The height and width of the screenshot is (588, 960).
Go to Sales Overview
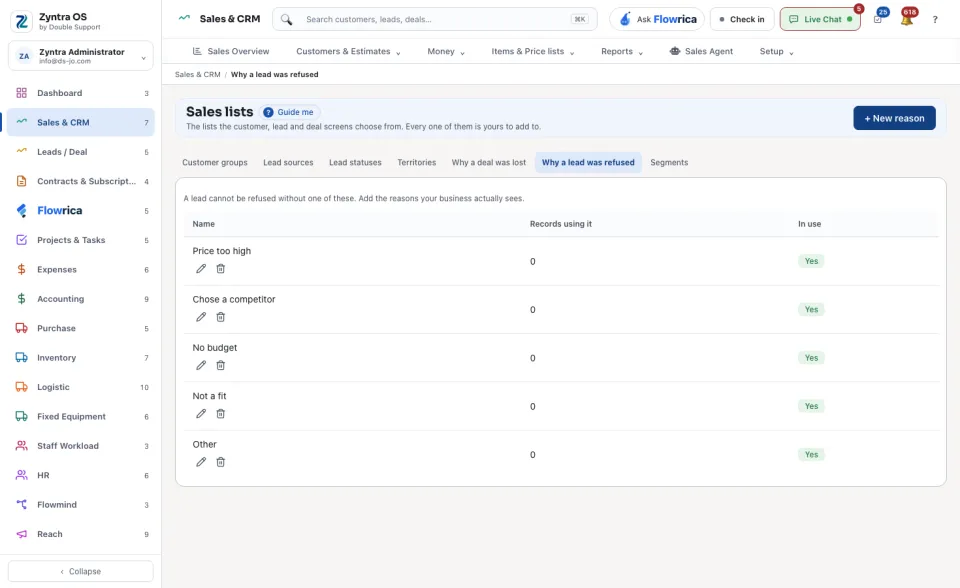[x=231, y=51]
